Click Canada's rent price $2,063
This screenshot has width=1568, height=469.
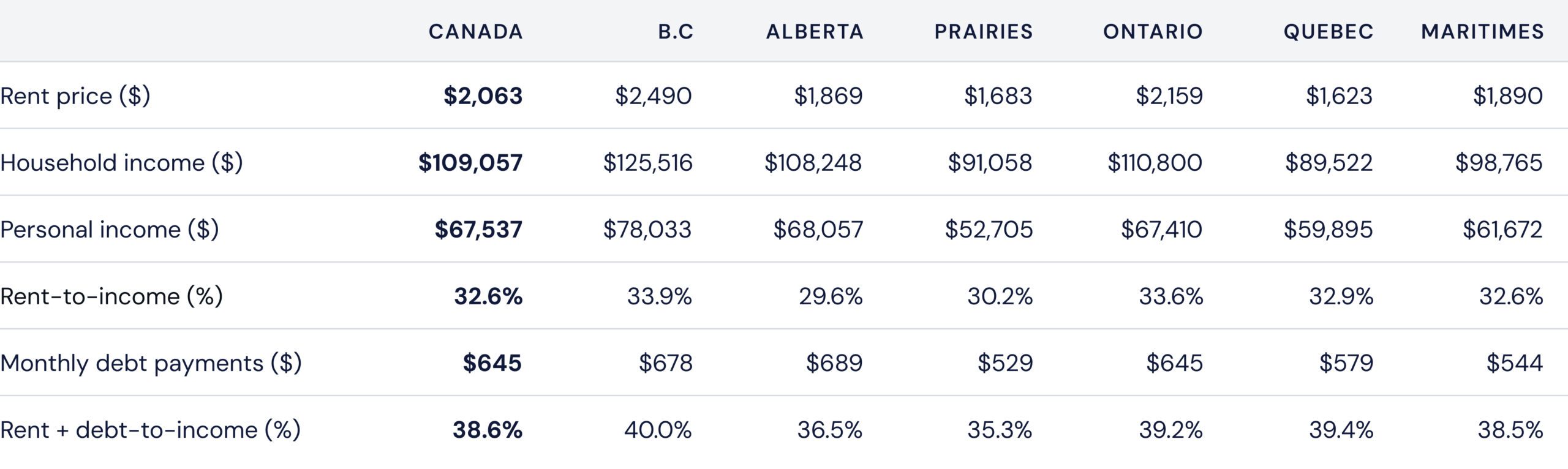pos(483,96)
